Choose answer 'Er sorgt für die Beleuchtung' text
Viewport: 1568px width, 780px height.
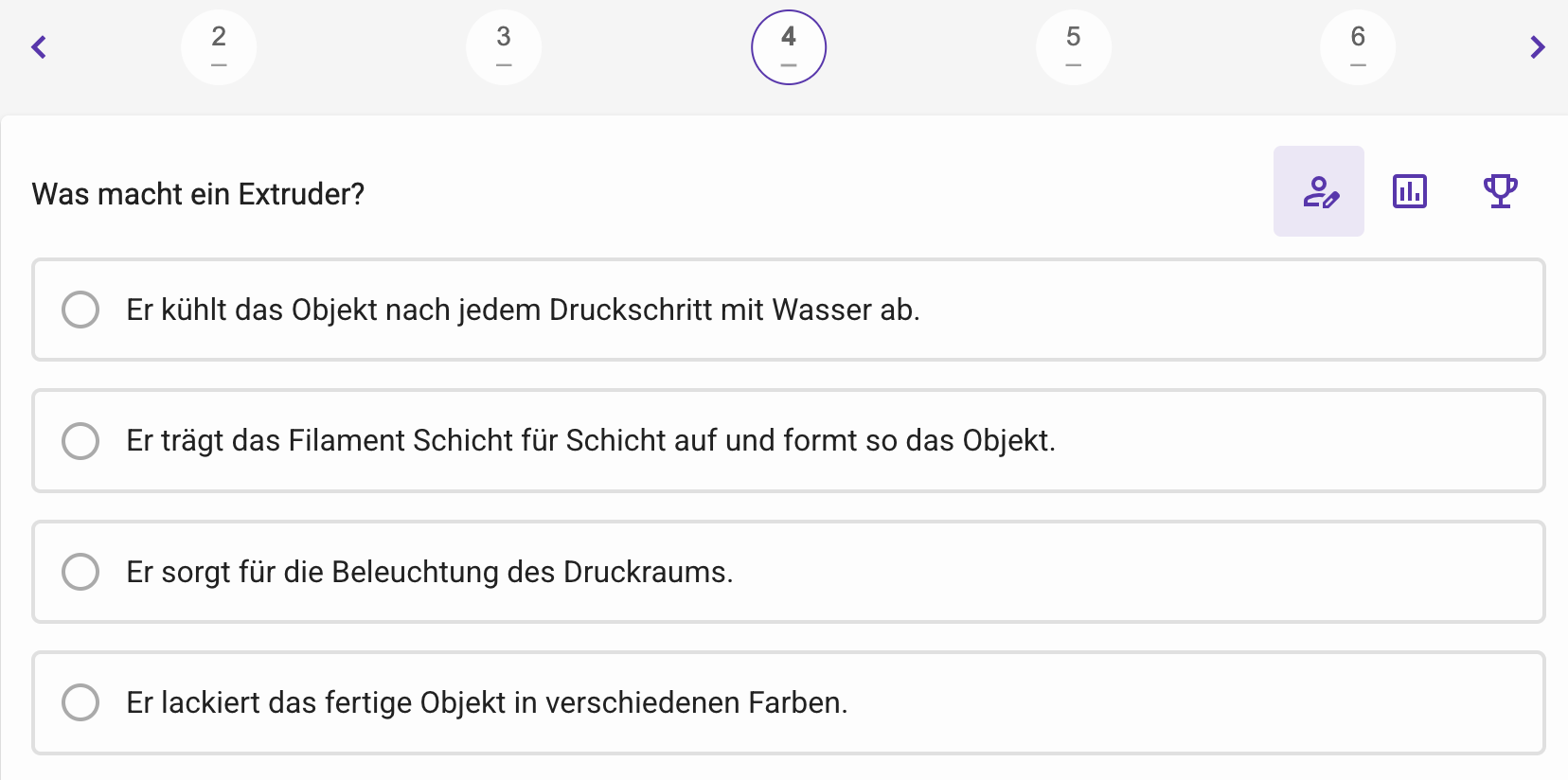tap(430, 572)
